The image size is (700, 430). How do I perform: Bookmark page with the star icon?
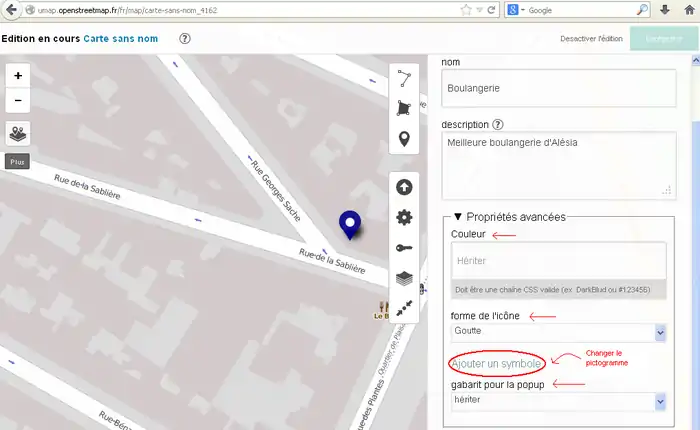point(466,10)
